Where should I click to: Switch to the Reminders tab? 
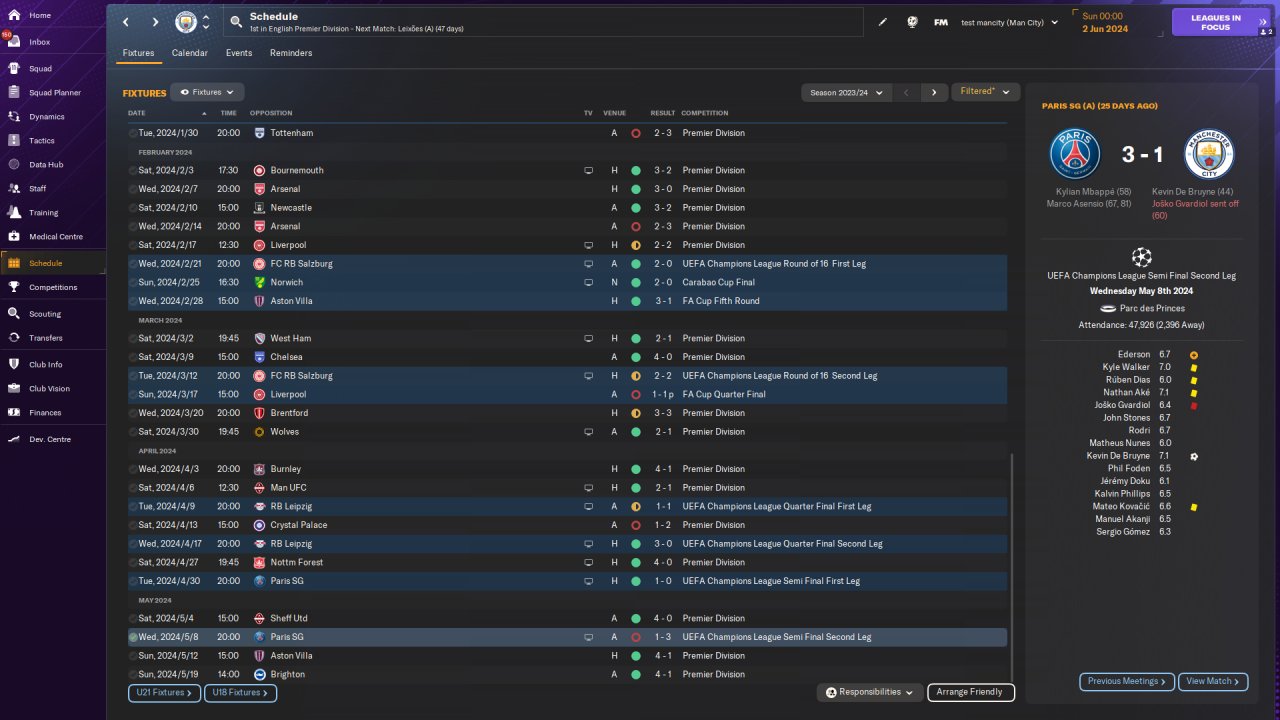coord(291,53)
